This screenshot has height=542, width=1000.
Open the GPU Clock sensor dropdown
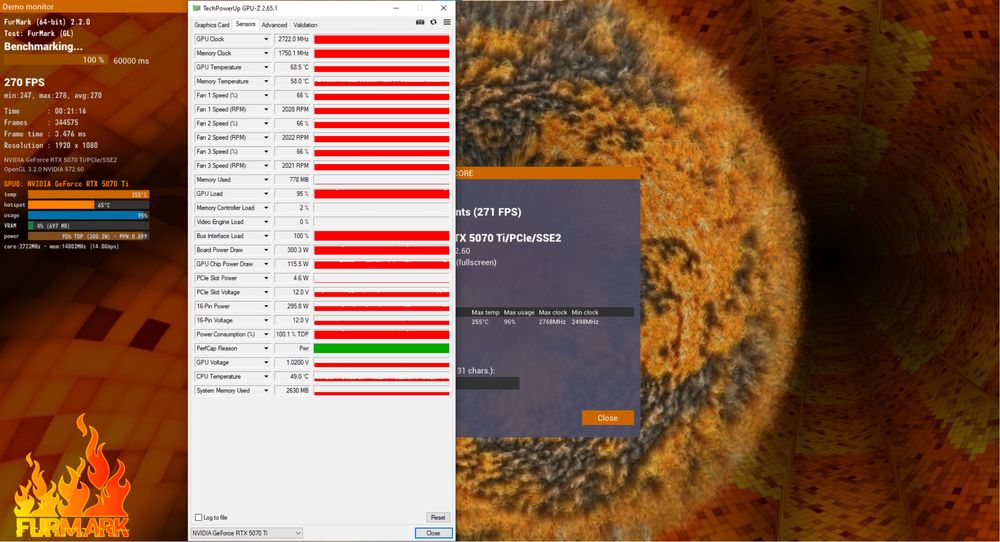point(266,39)
